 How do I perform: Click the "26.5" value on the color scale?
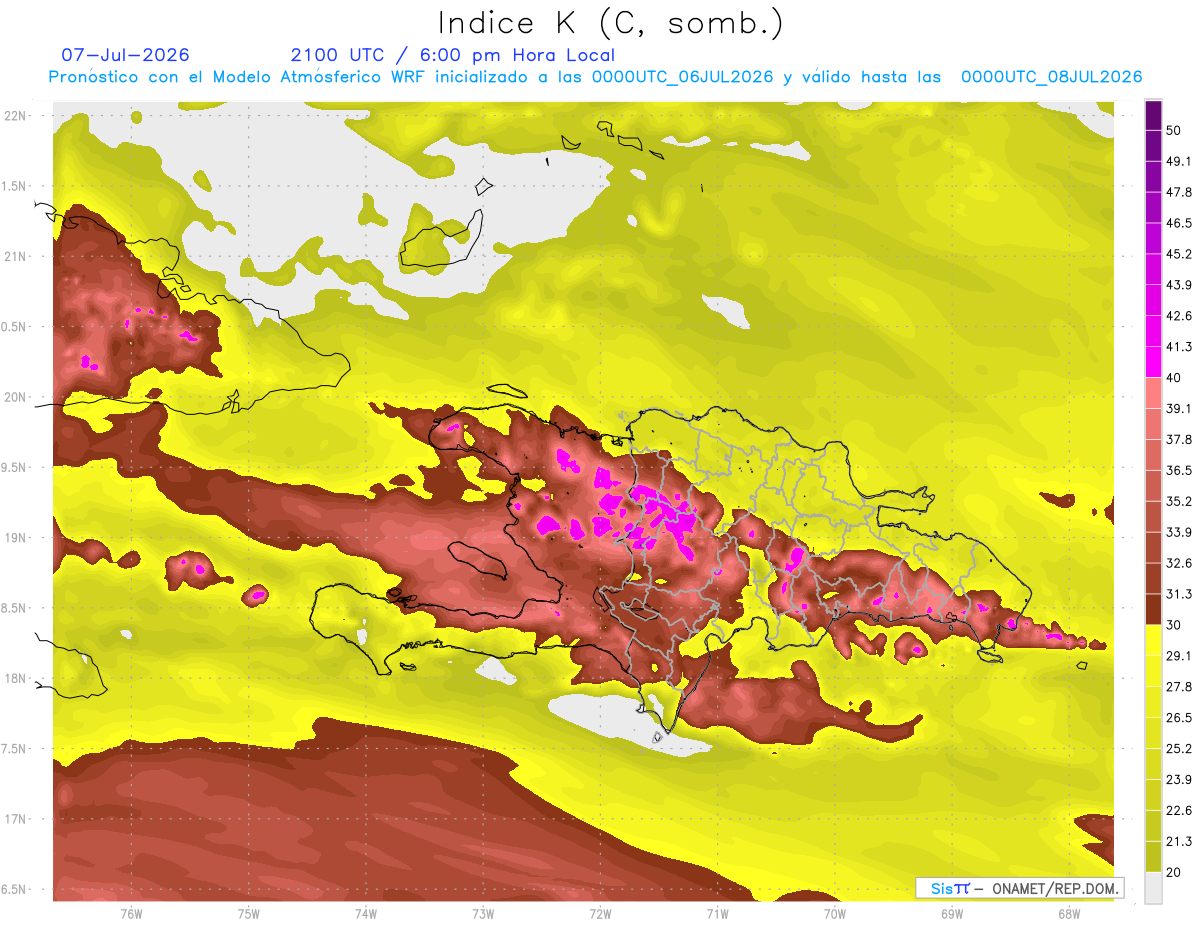(1179, 717)
